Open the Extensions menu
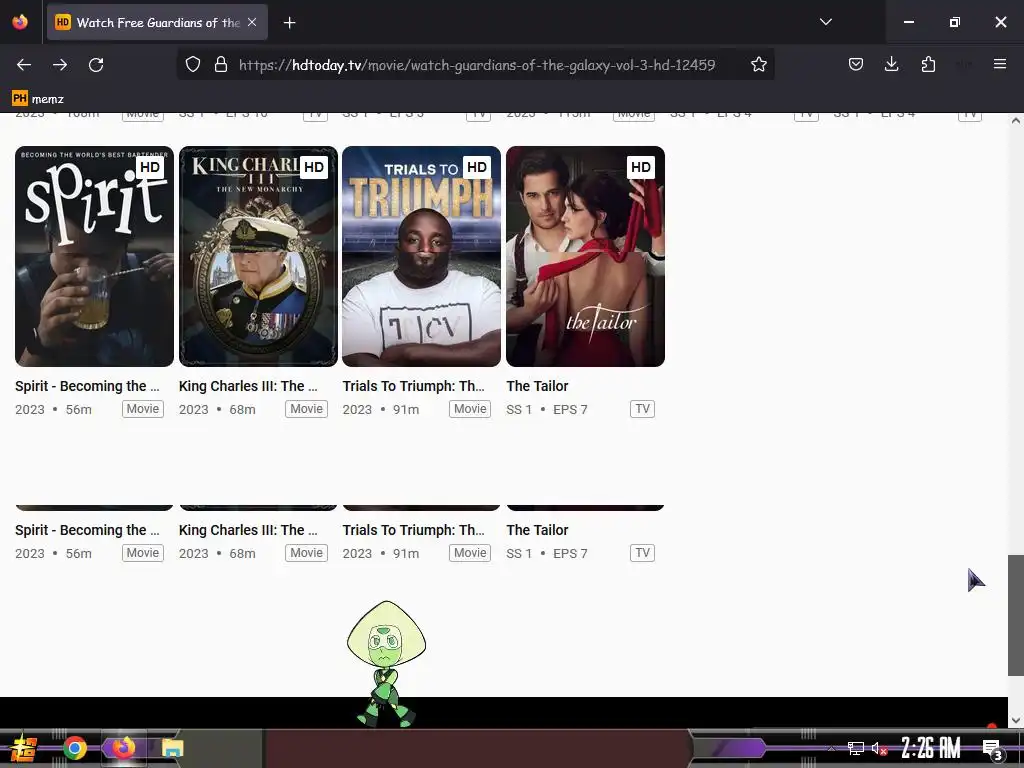The width and height of the screenshot is (1024, 768). click(x=928, y=65)
